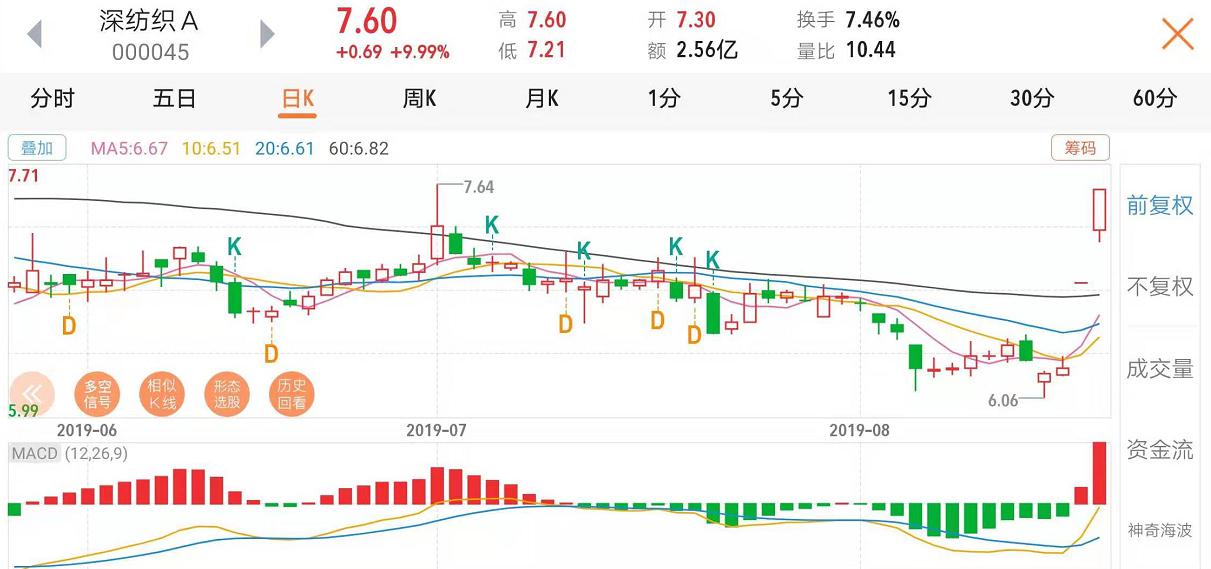Switch to 30分 chart tab

coord(1032,98)
